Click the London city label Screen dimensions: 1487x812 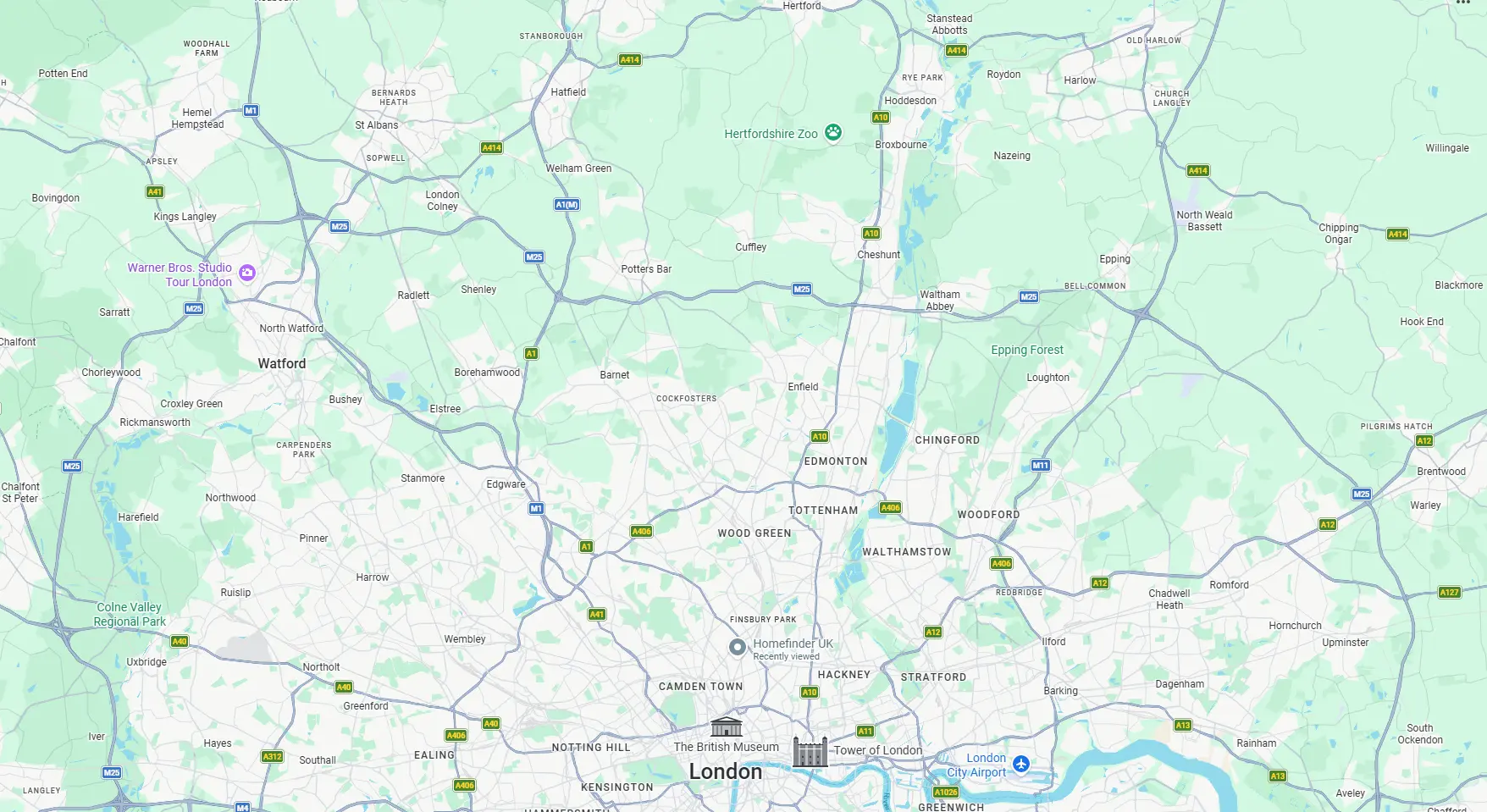[x=726, y=771]
